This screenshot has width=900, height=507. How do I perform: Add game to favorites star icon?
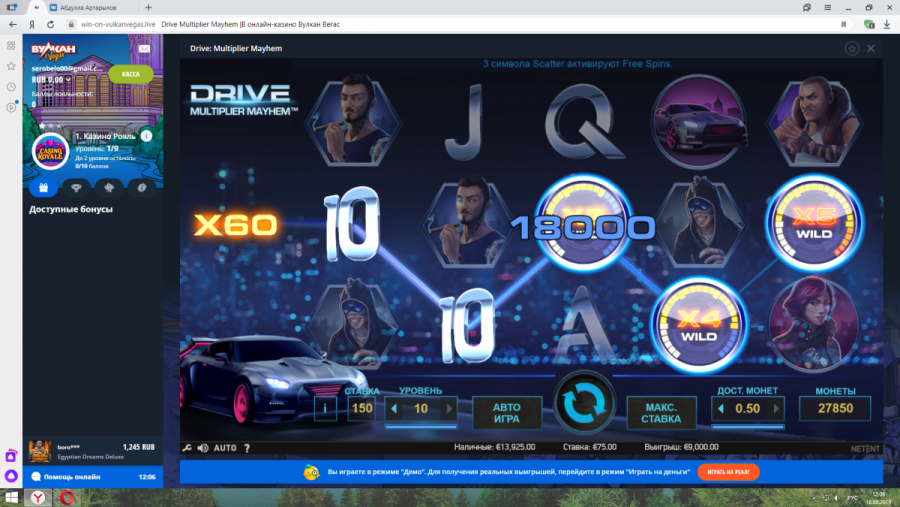click(851, 48)
